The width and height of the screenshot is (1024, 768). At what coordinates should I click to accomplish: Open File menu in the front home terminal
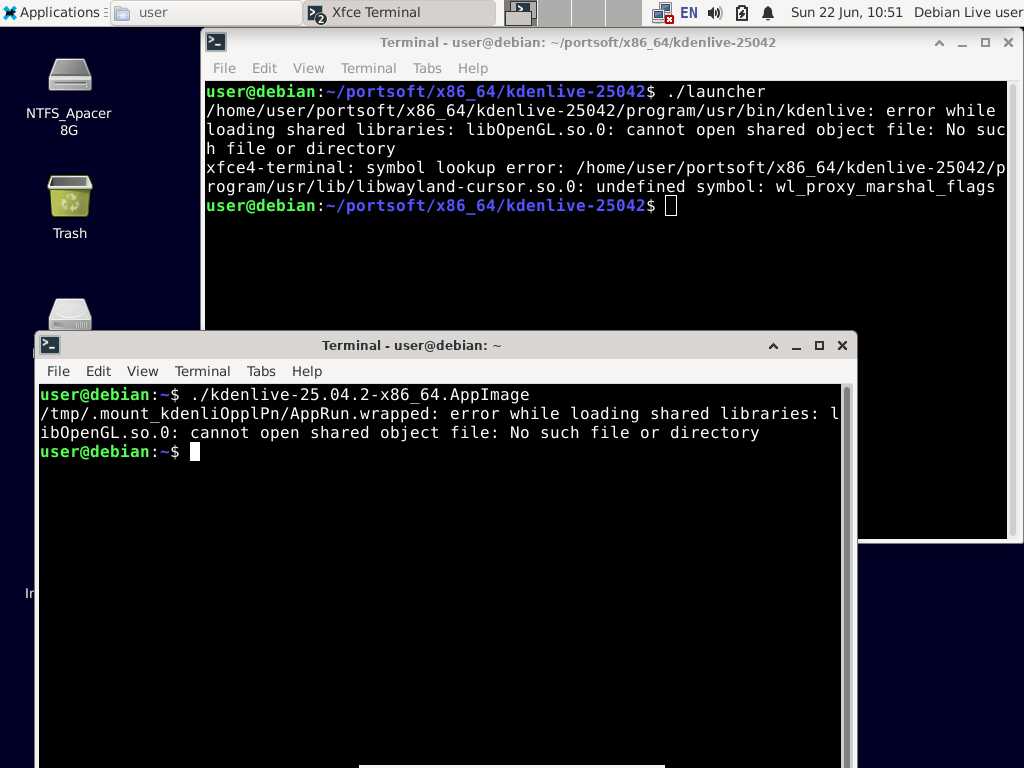58,371
